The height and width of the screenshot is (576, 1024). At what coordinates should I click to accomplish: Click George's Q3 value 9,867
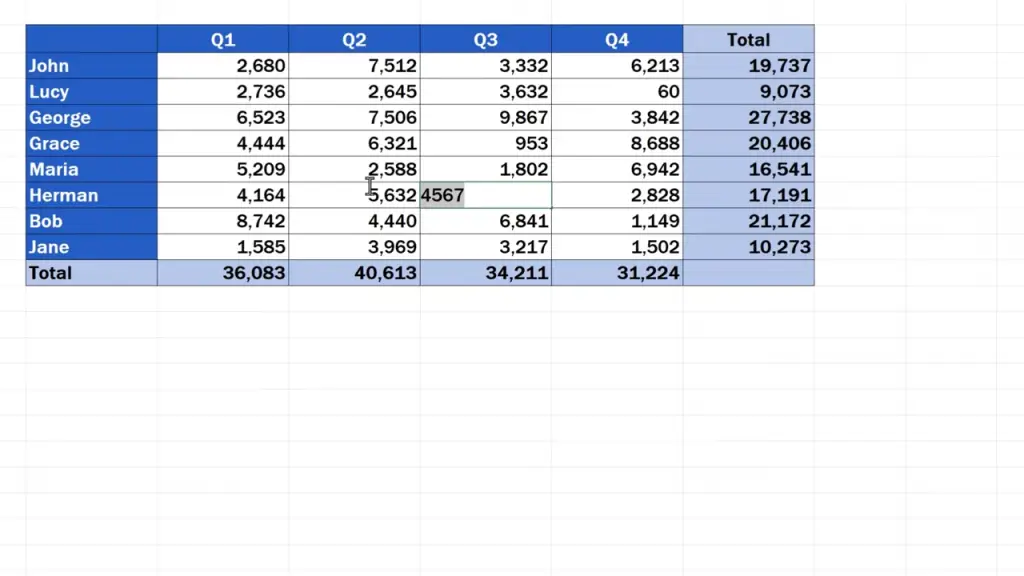[485, 118]
